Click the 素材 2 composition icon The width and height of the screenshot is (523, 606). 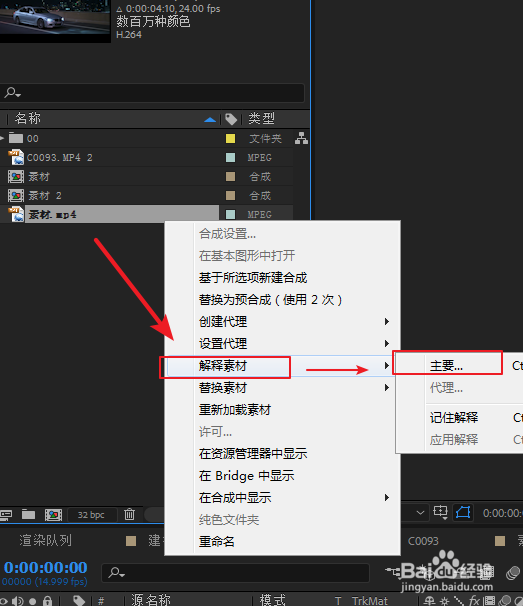pos(16,196)
